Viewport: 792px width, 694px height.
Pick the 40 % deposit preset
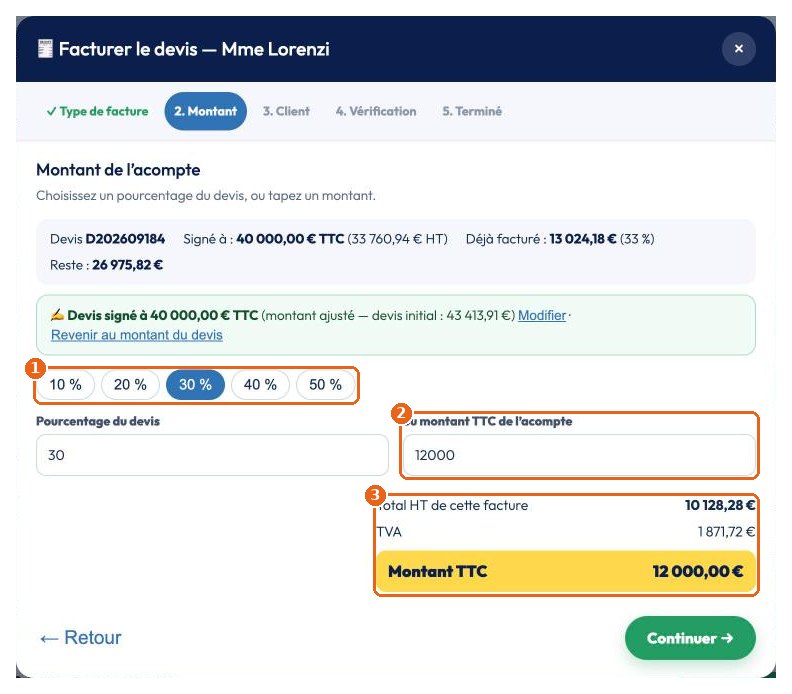click(260, 385)
